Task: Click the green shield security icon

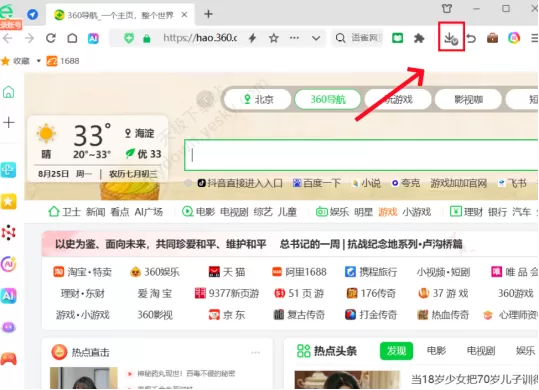Action: (x=129, y=38)
